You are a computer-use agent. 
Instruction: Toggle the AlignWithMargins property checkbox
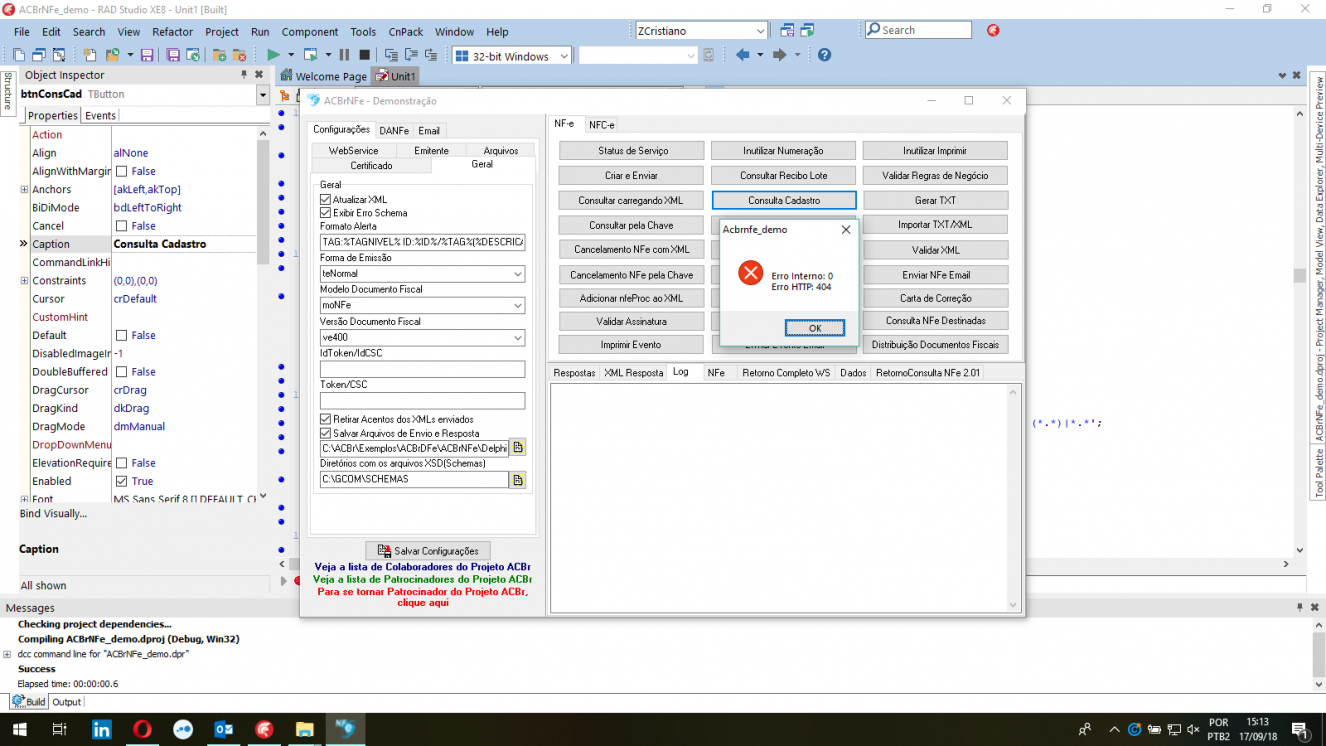point(121,171)
